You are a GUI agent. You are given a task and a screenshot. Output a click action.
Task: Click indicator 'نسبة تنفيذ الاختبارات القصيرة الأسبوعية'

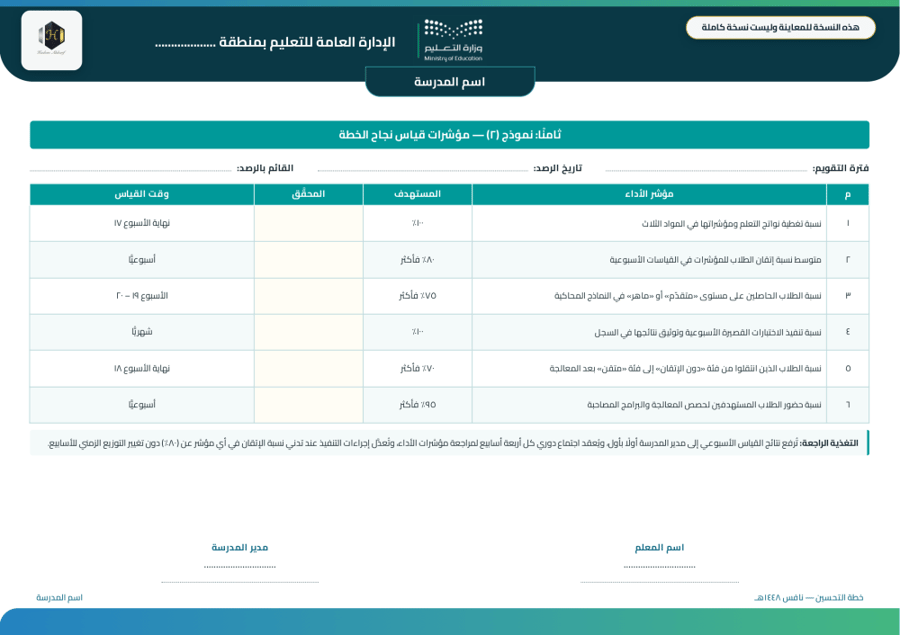click(x=708, y=332)
